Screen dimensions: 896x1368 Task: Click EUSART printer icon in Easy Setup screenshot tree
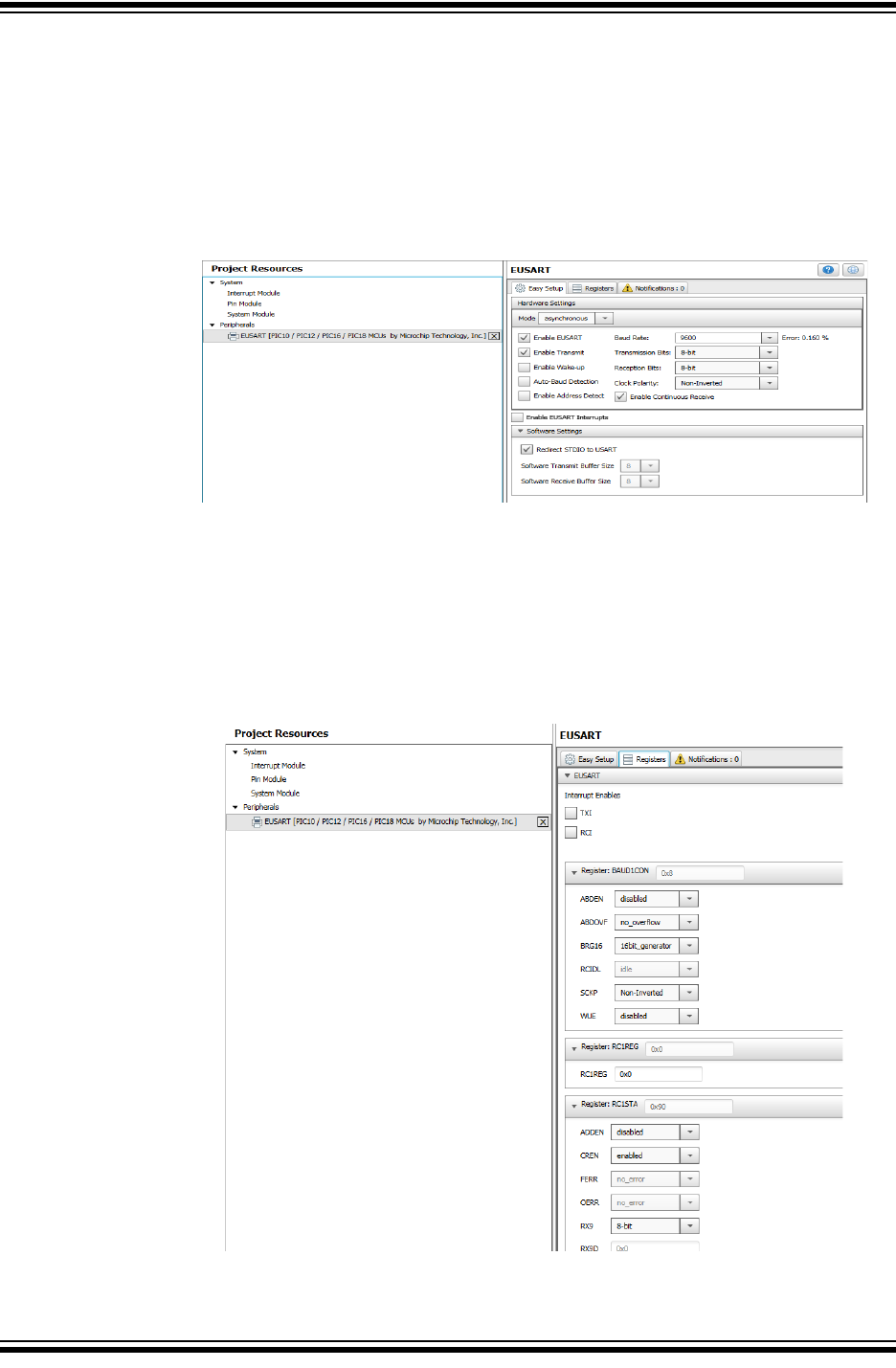(x=233, y=336)
